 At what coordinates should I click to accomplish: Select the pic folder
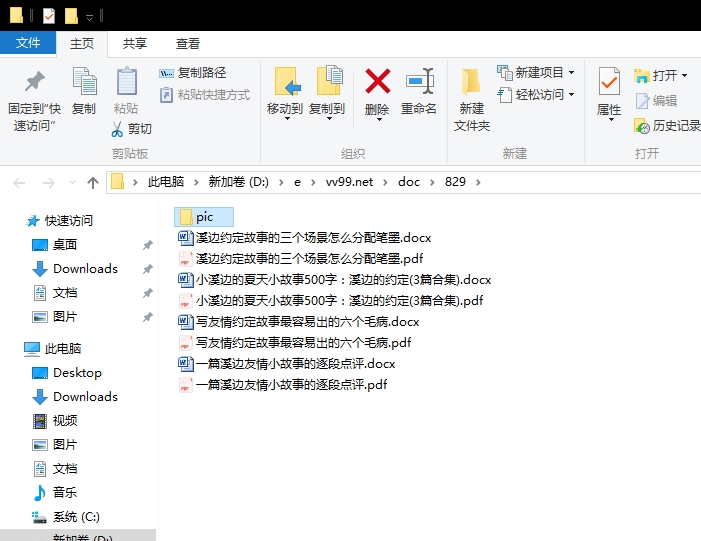coord(204,217)
